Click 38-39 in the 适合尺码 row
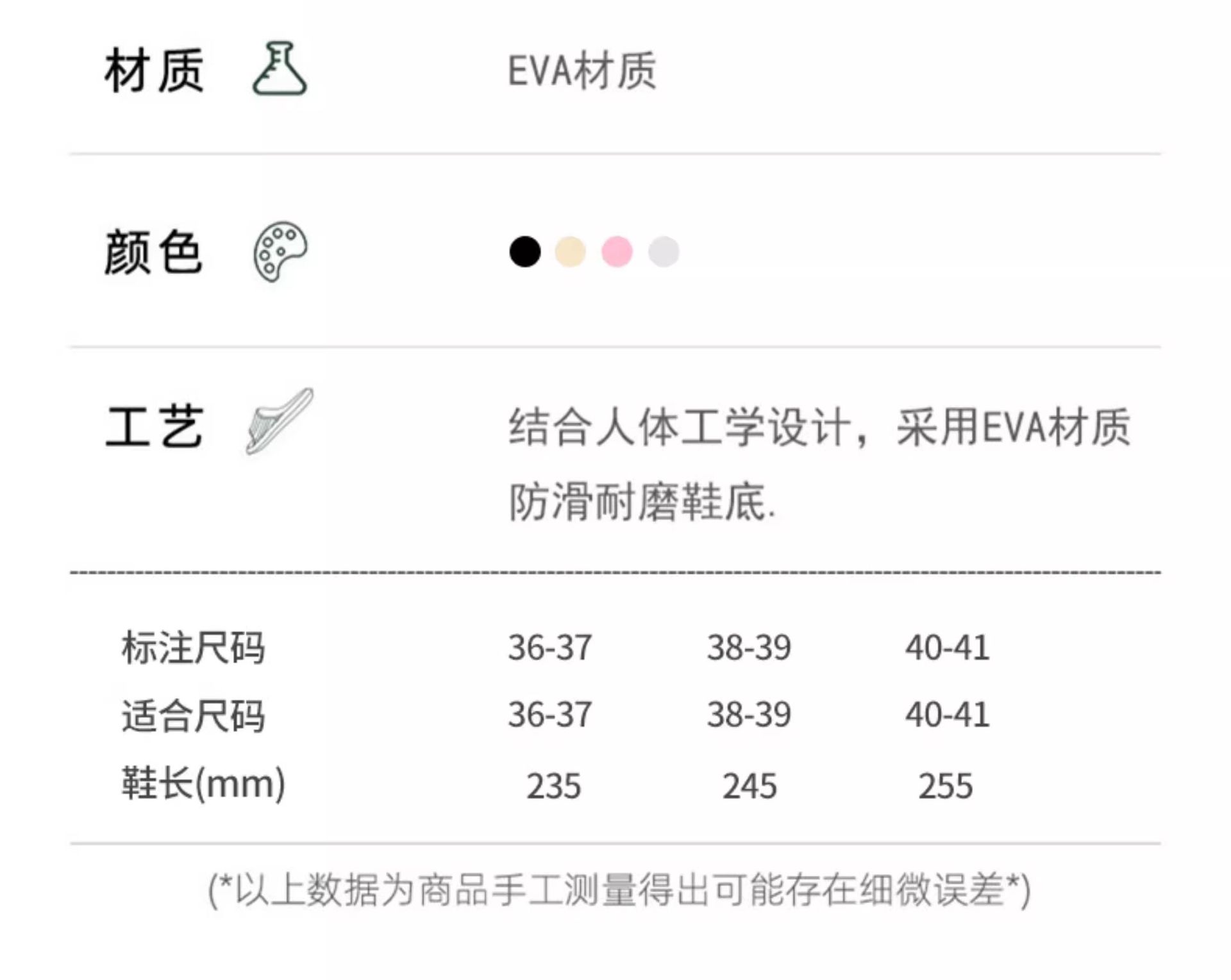1231x980 pixels. point(749,715)
